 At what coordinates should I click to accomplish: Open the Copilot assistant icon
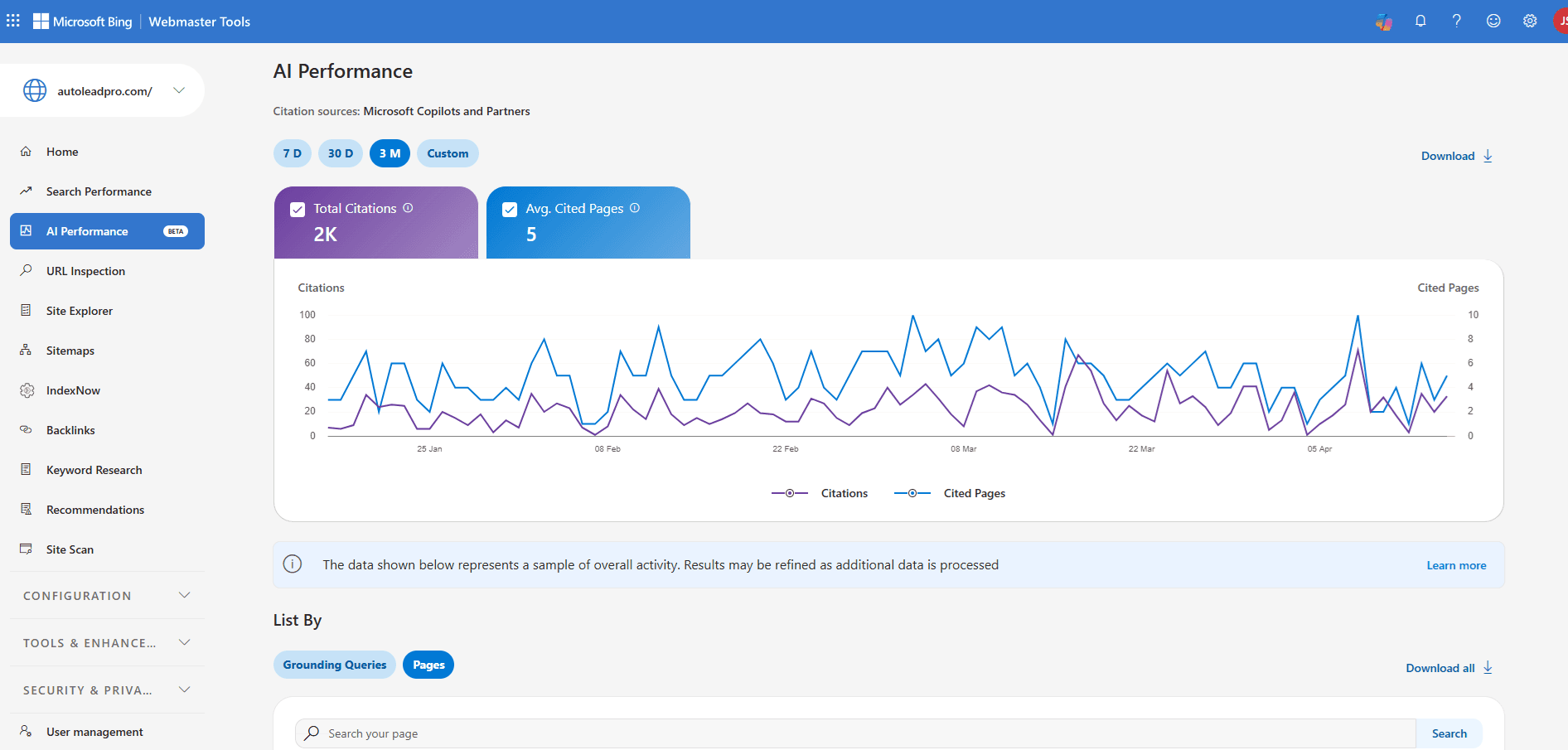pos(1382,22)
